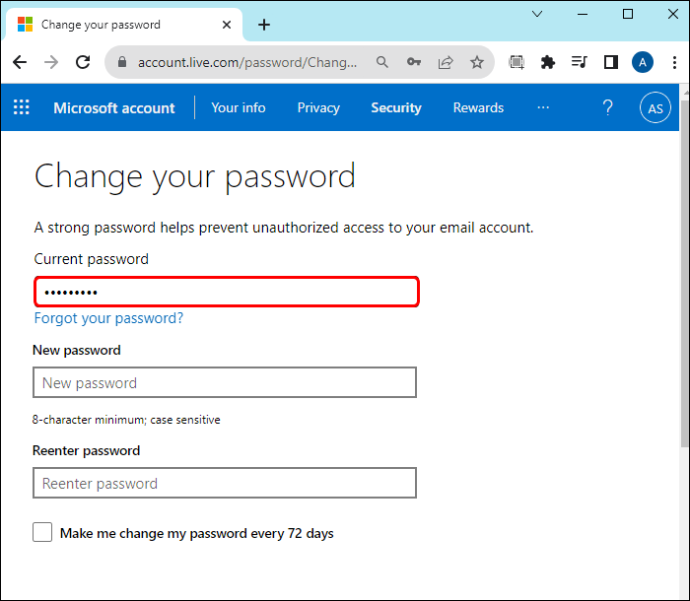The height and width of the screenshot is (601, 690).
Task: Select the Change your password browser tab
Action: click(x=123, y=25)
